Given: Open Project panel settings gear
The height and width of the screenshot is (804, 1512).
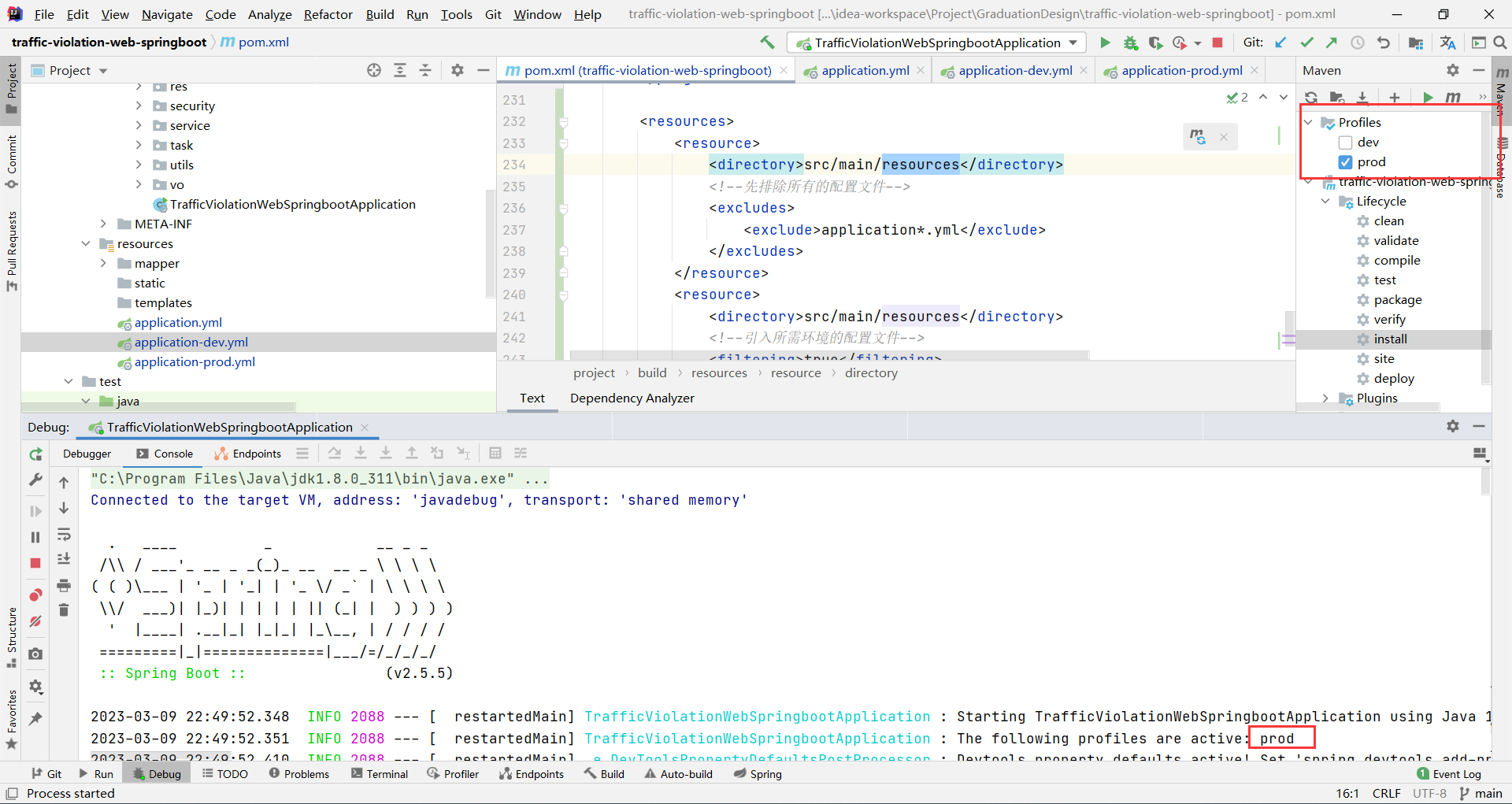Looking at the screenshot, I should pyautogui.click(x=458, y=70).
